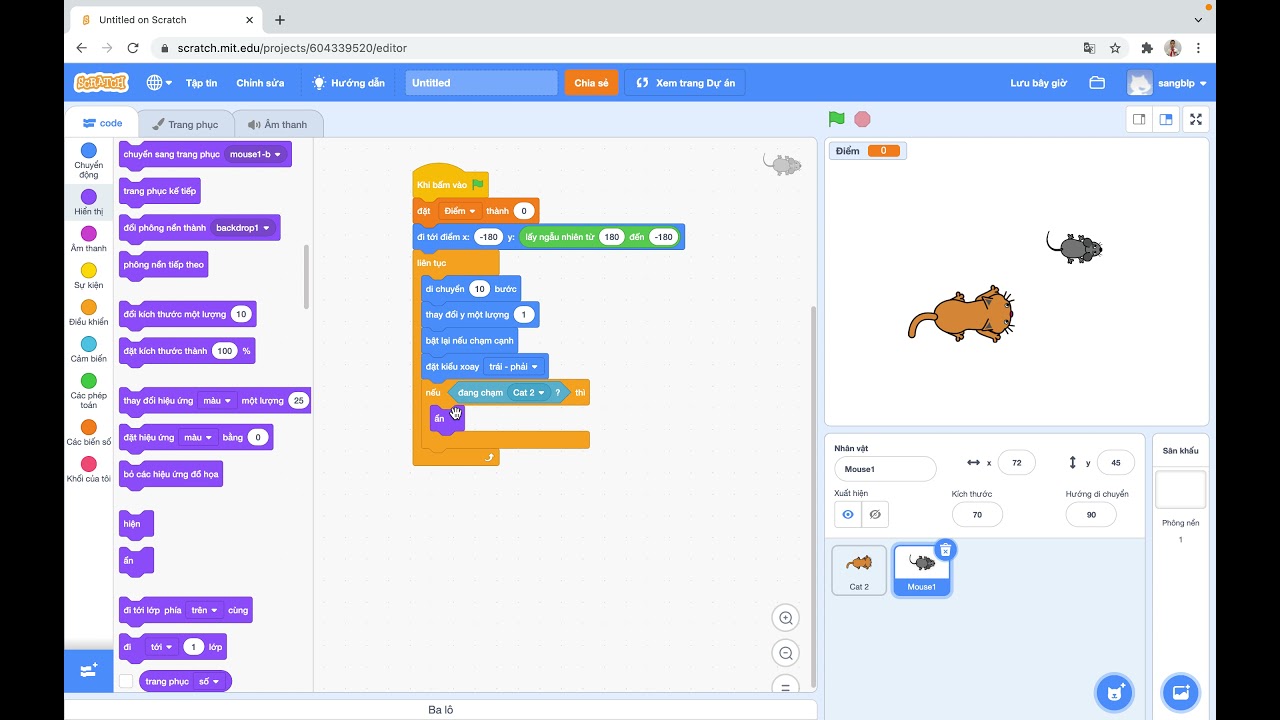The height and width of the screenshot is (720, 1280).
Task: Select the Khối của tôi blocks category
Action: (88, 471)
